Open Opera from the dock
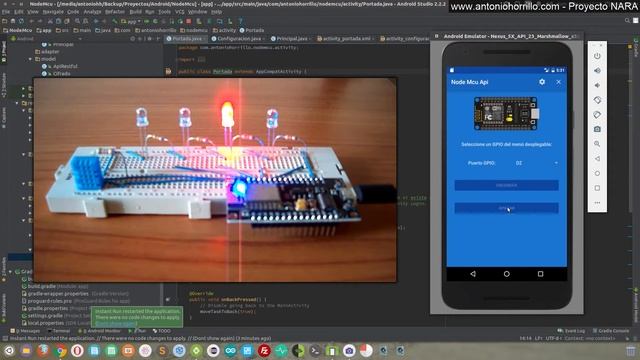 77,351
